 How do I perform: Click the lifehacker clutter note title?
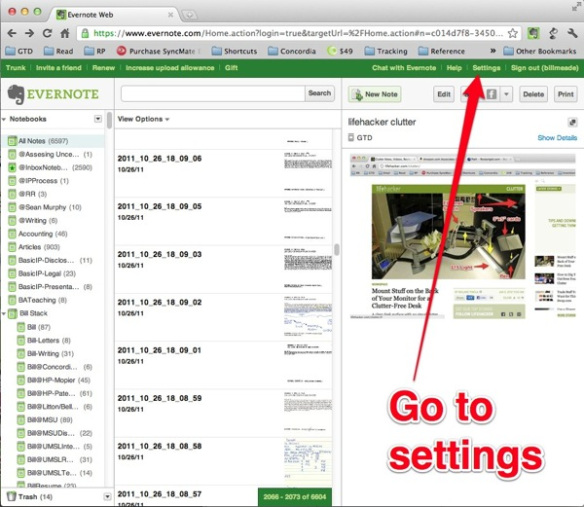tap(382, 122)
